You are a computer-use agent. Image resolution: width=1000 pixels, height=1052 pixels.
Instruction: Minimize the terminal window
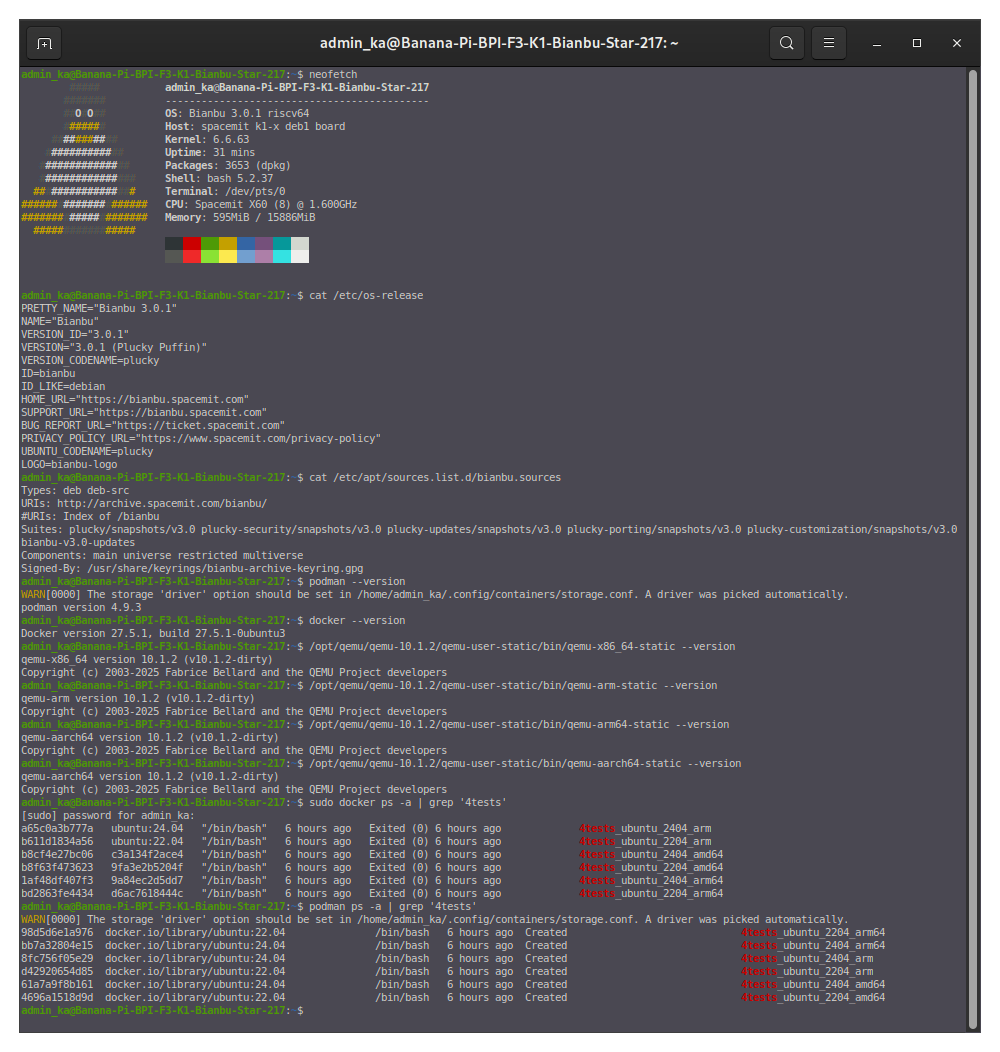(x=877, y=43)
